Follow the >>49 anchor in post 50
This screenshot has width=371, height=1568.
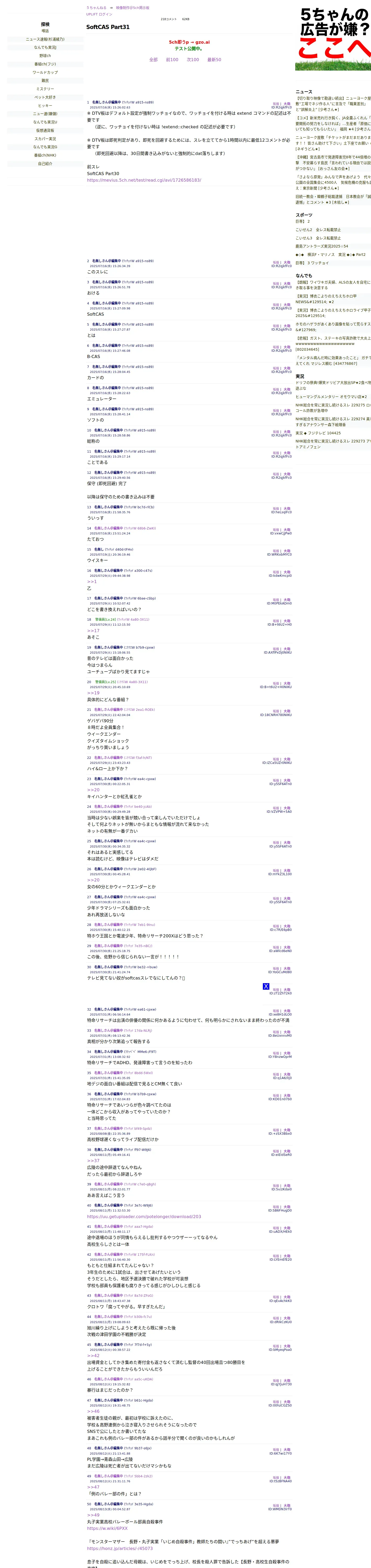(93, 1515)
